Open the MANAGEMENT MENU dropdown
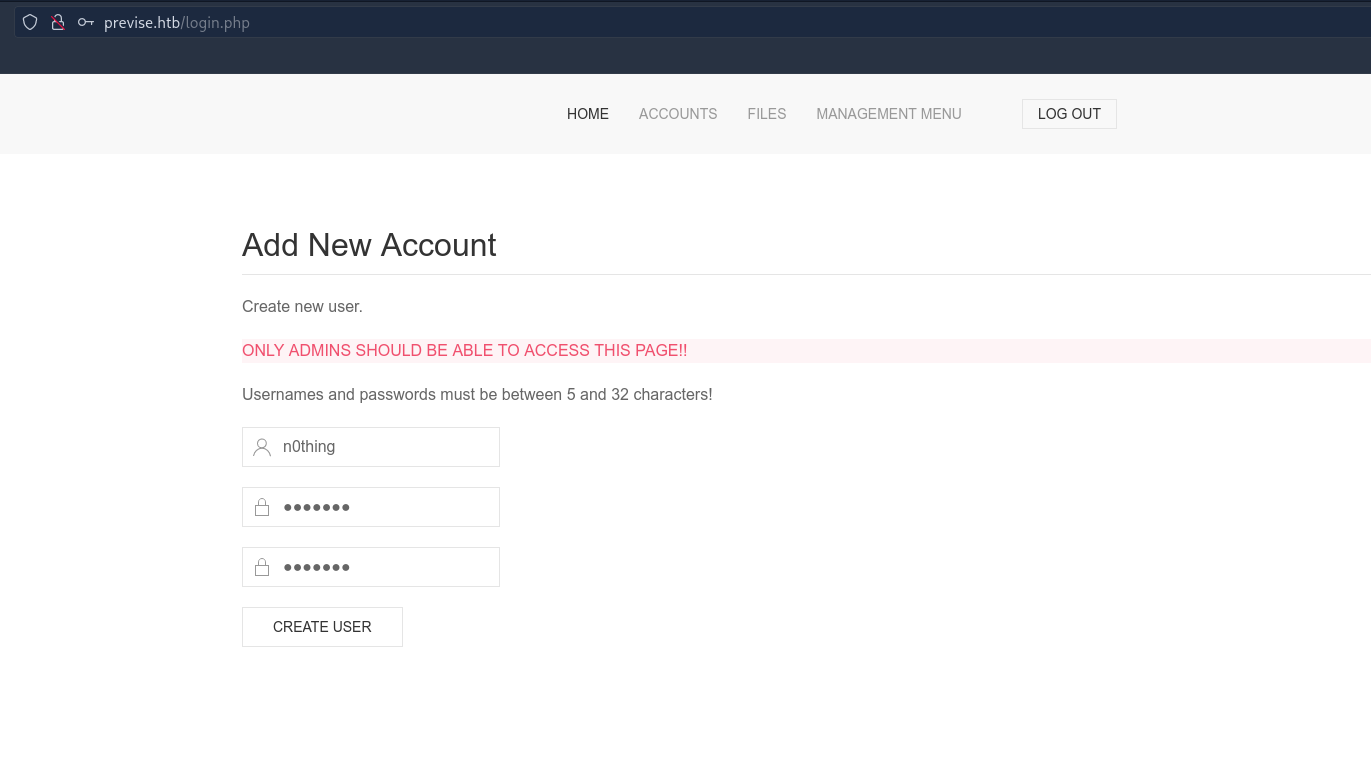Image resolution: width=1371 pixels, height=764 pixels. pos(888,114)
